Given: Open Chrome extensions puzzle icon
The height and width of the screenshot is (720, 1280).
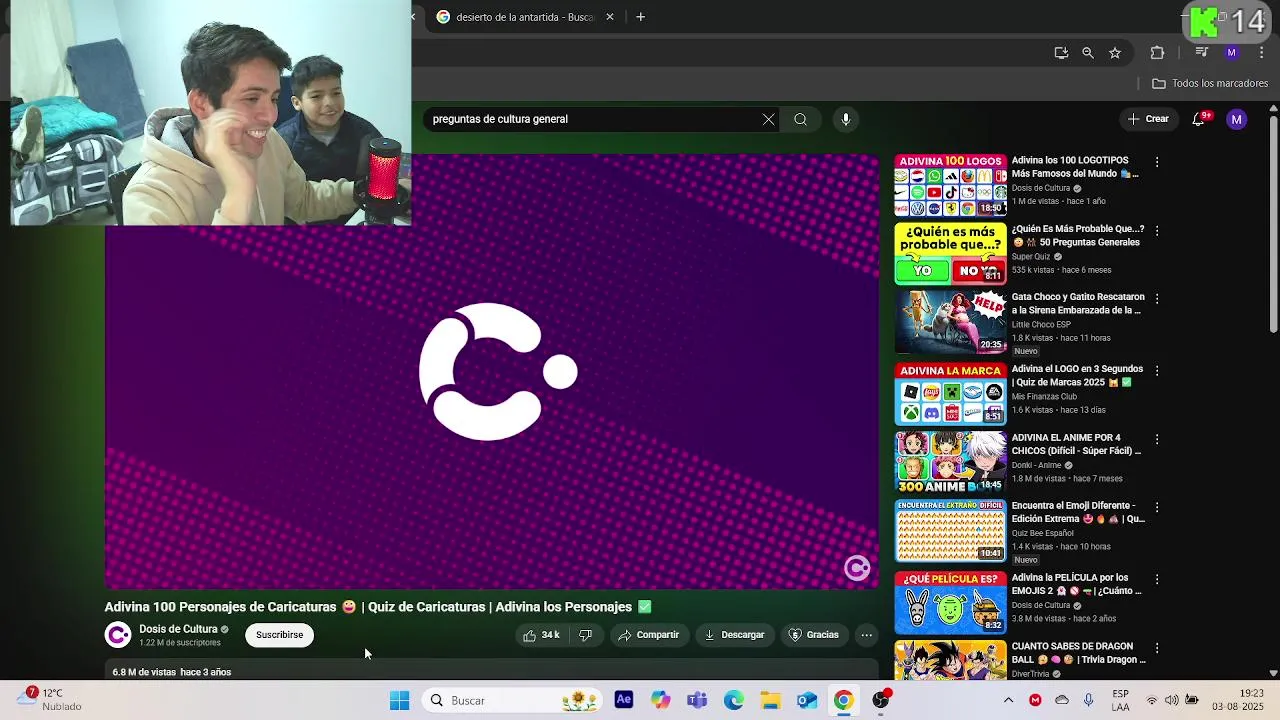Looking at the screenshot, I should click(1157, 53).
